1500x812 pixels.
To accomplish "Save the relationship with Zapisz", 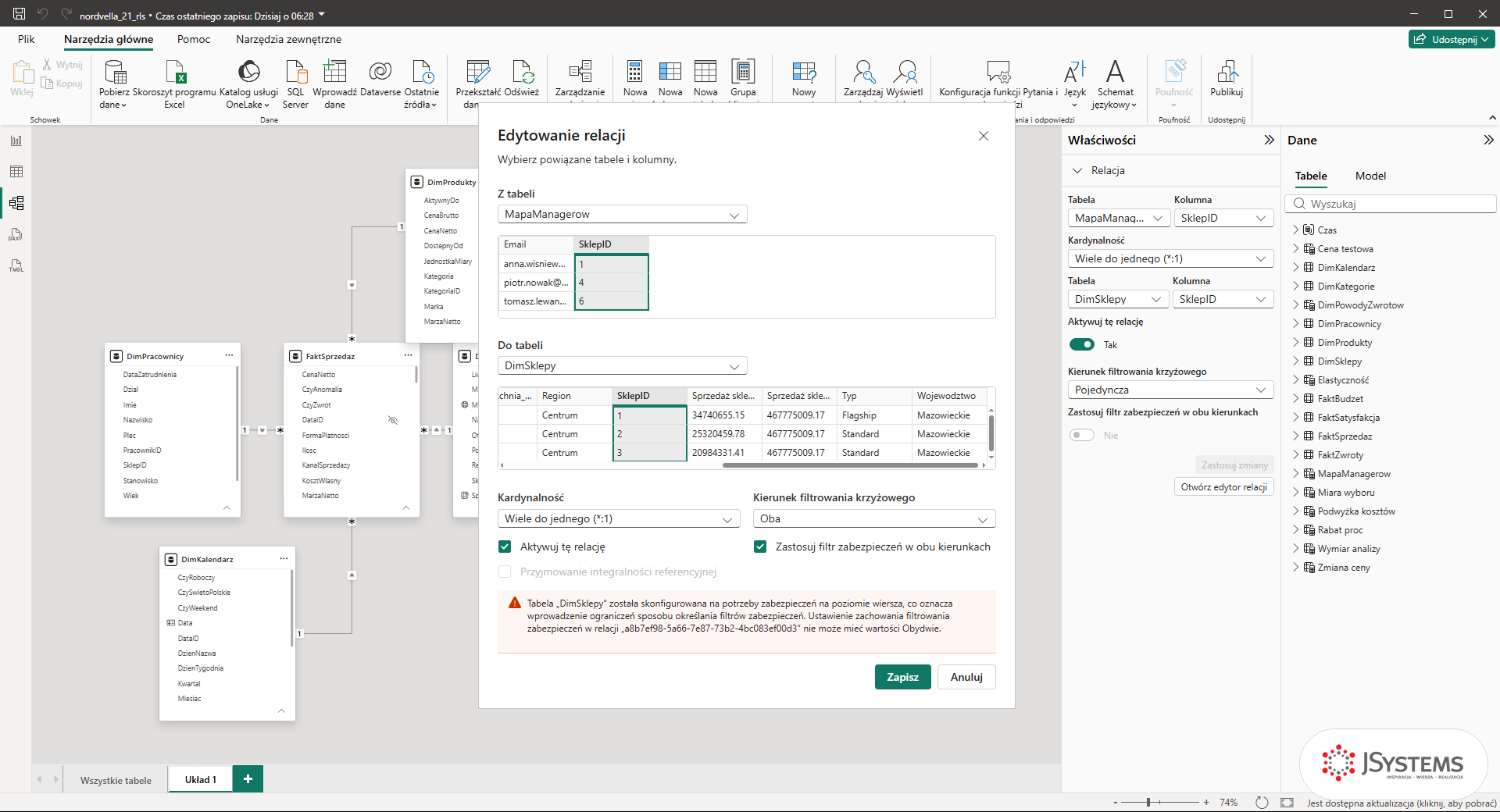I will pos(902,677).
